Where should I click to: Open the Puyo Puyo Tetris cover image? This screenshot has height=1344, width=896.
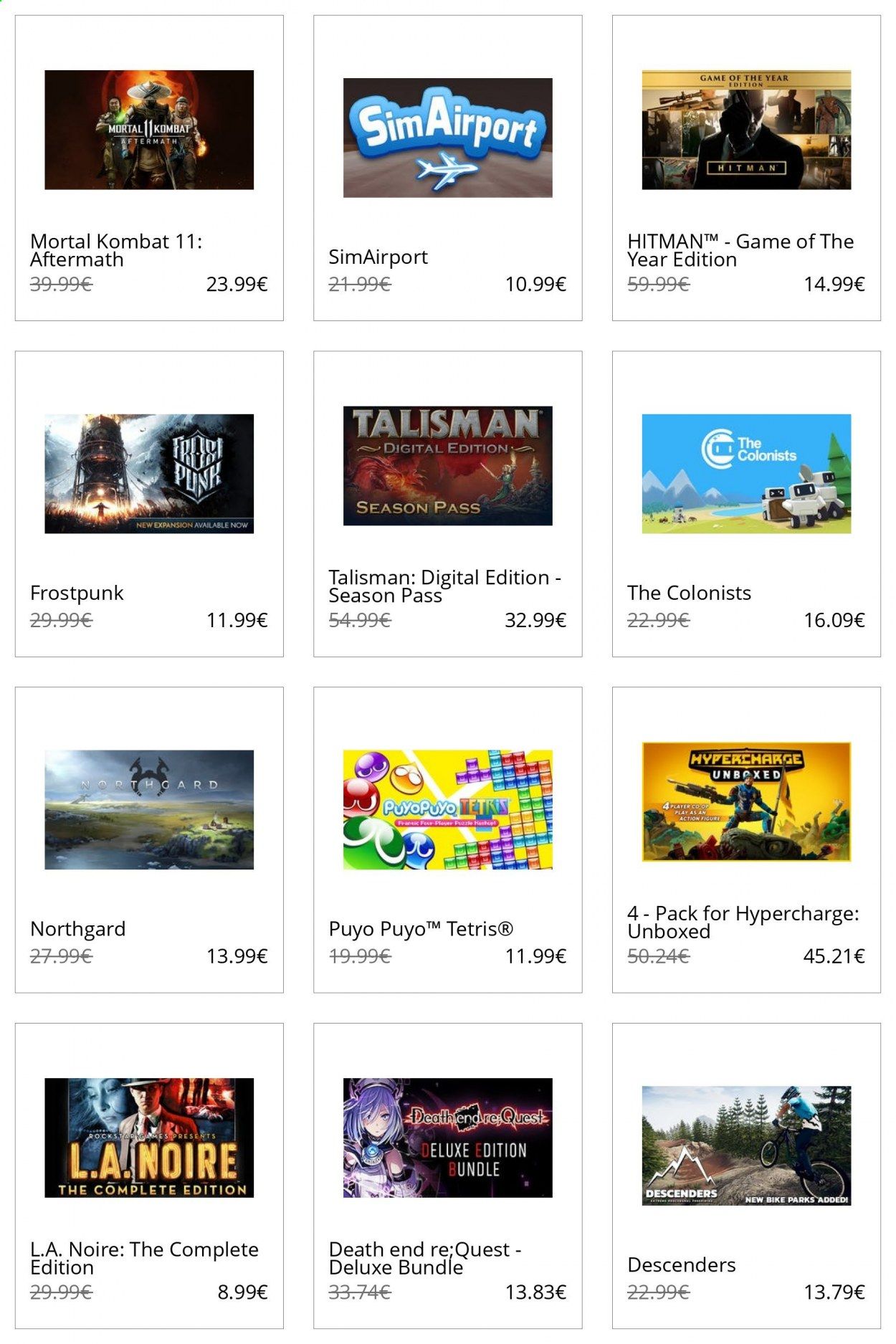click(448, 810)
